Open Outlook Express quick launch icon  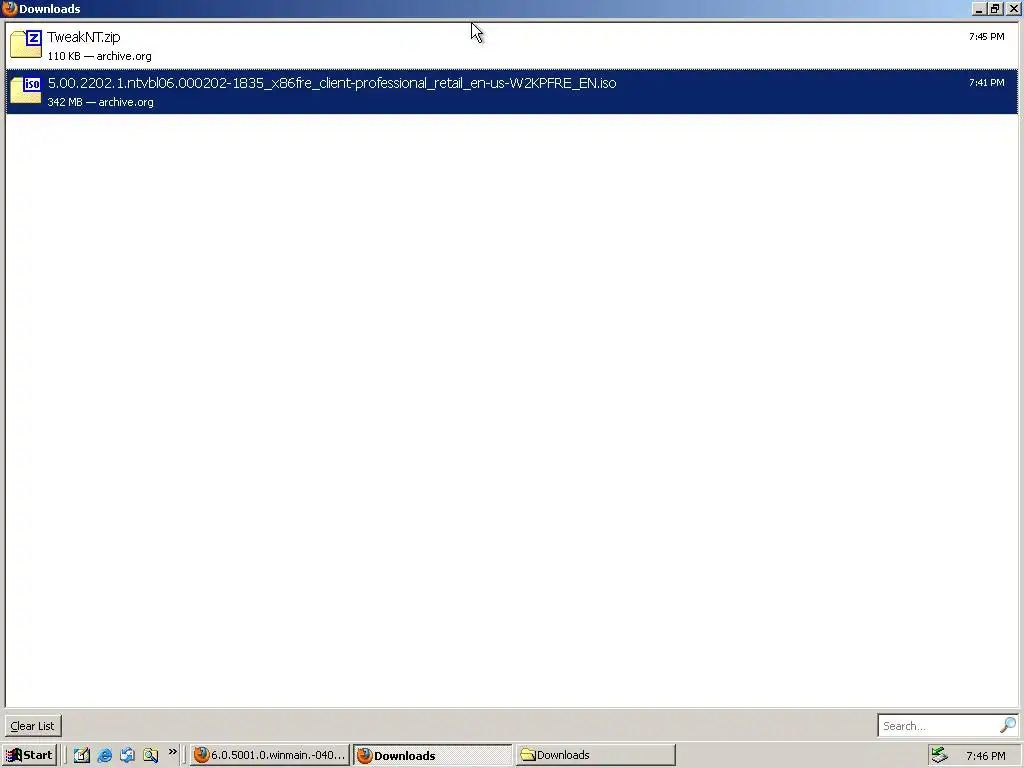pos(127,755)
